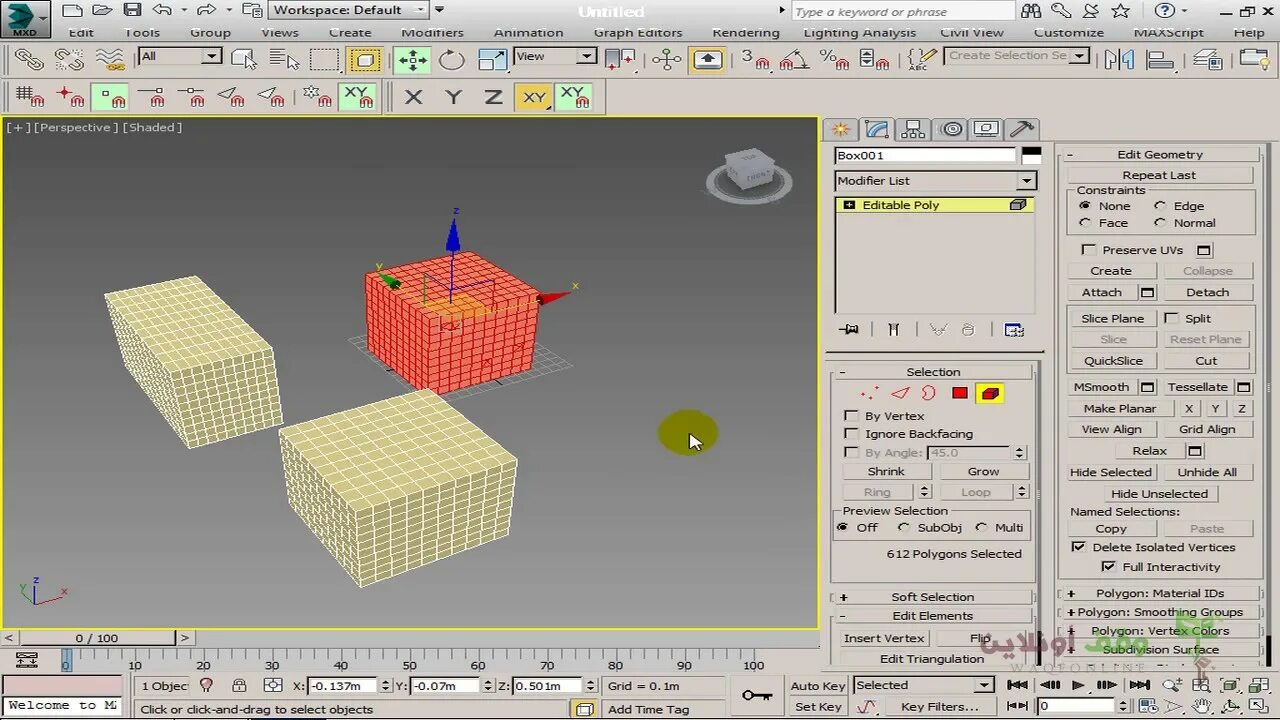
Task: Click the Shrink selection button
Action: [886, 472]
